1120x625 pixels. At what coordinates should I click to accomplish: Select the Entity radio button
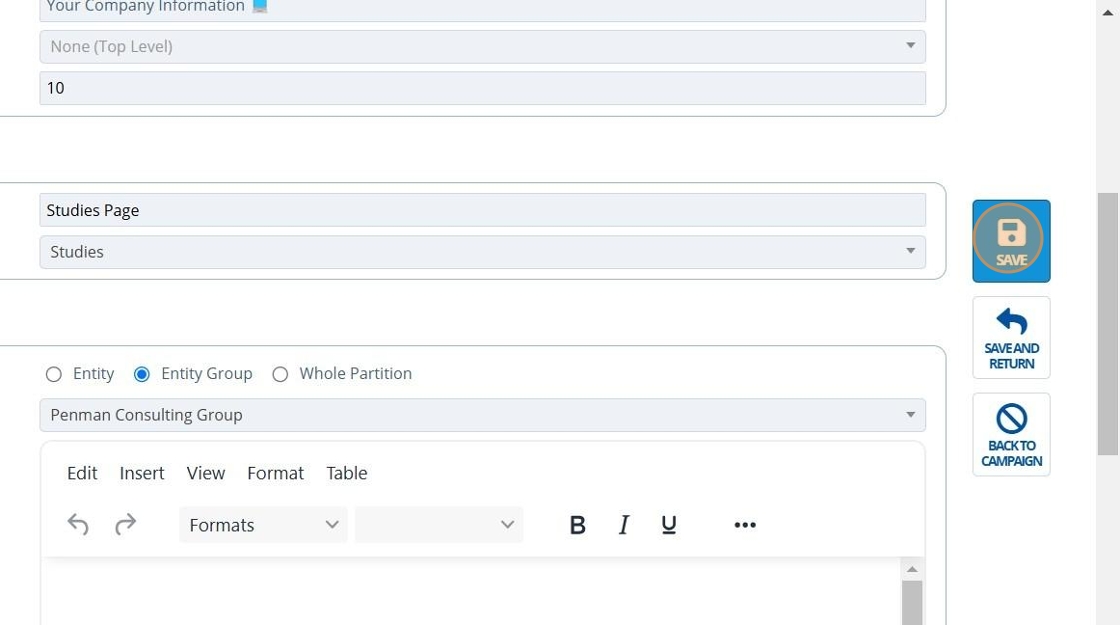tap(54, 374)
